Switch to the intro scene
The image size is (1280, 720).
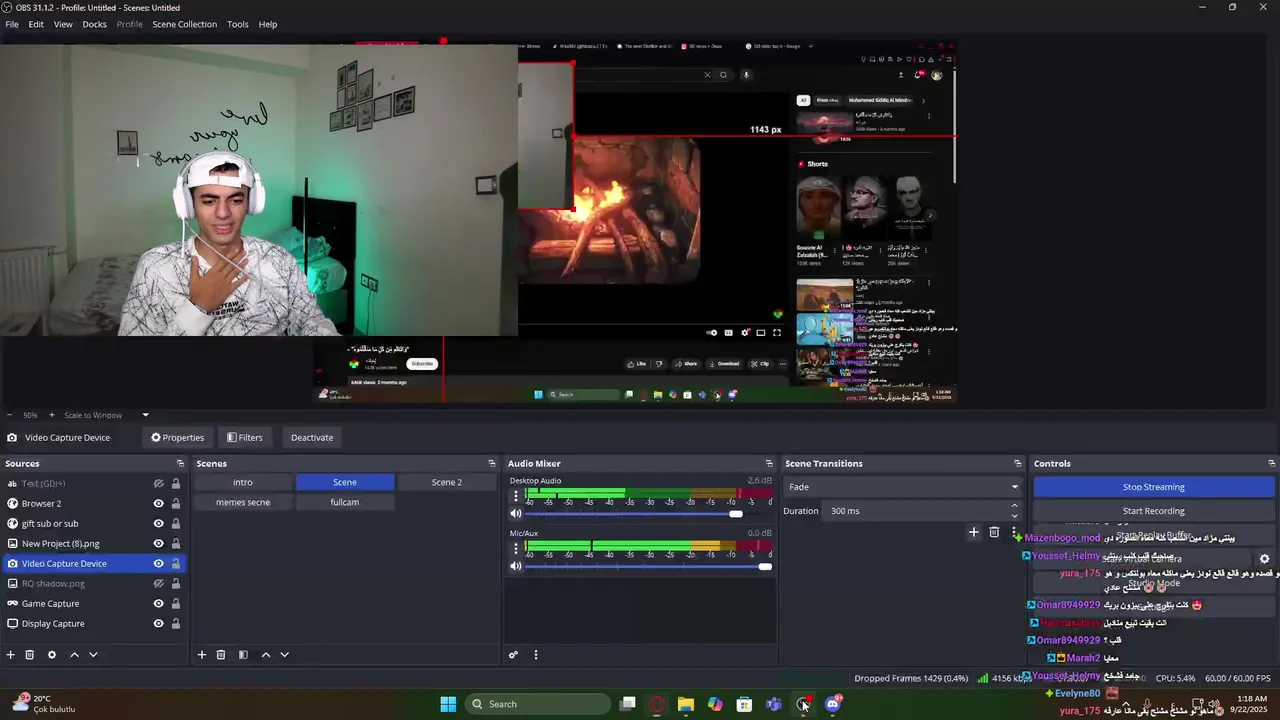(243, 482)
